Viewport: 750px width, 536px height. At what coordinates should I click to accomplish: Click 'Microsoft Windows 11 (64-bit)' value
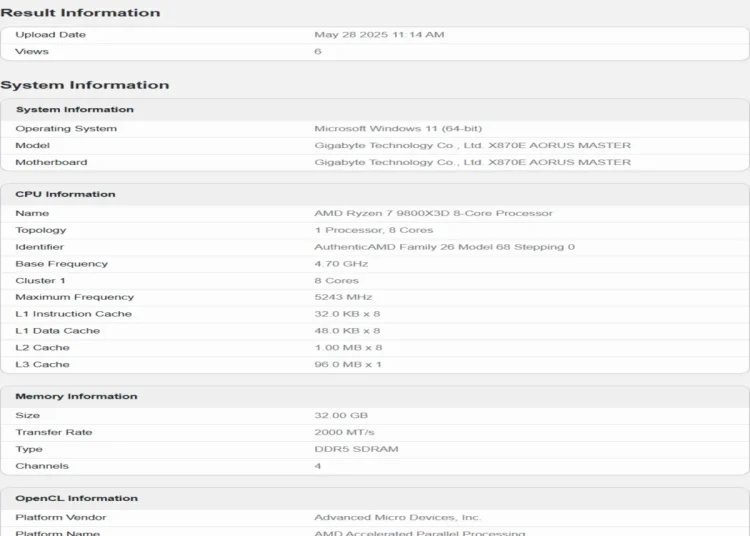point(398,129)
